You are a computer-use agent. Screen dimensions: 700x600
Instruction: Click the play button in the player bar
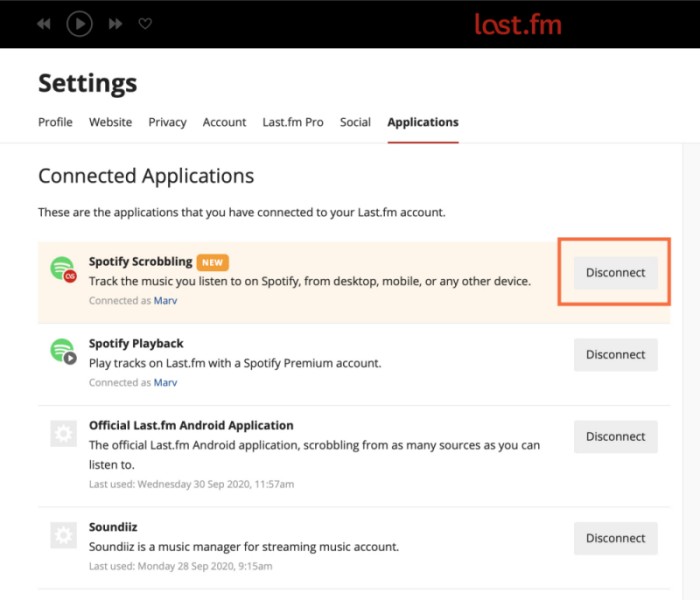pyautogui.click(x=79, y=24)
